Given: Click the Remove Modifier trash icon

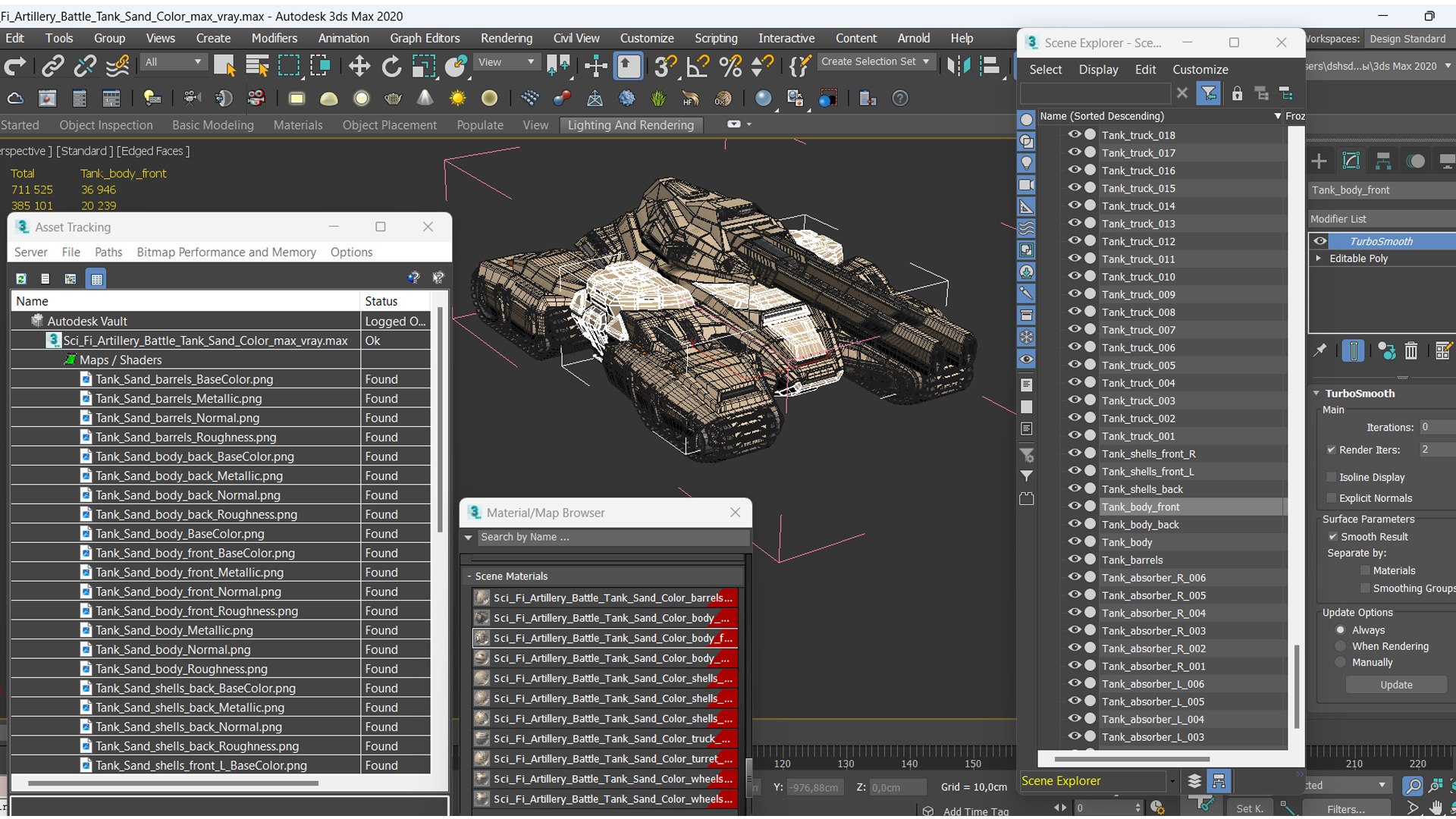Looking at the screenshot, I should pos(1410,350).
